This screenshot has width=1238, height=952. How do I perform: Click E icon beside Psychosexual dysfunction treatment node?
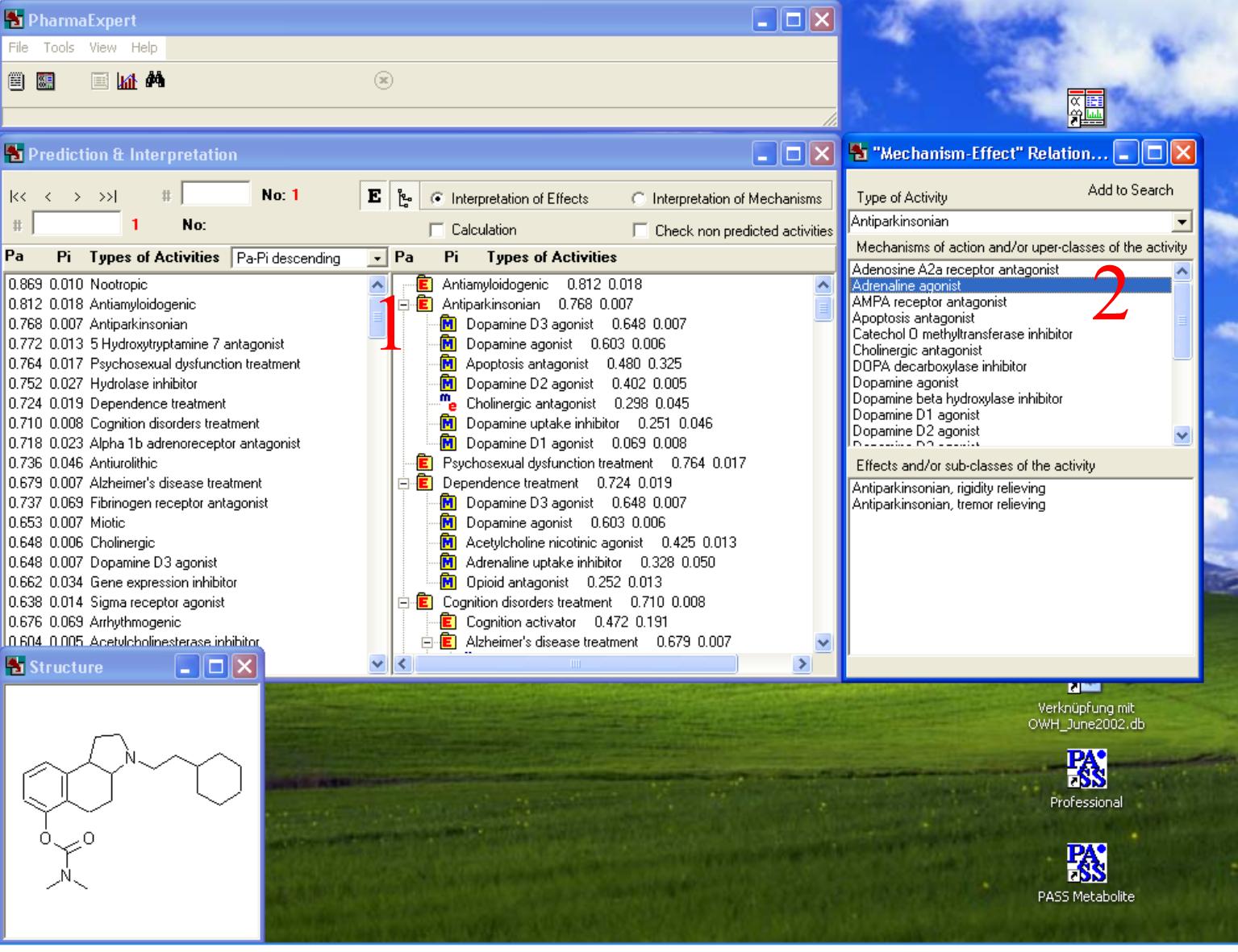tap(424, 463)
